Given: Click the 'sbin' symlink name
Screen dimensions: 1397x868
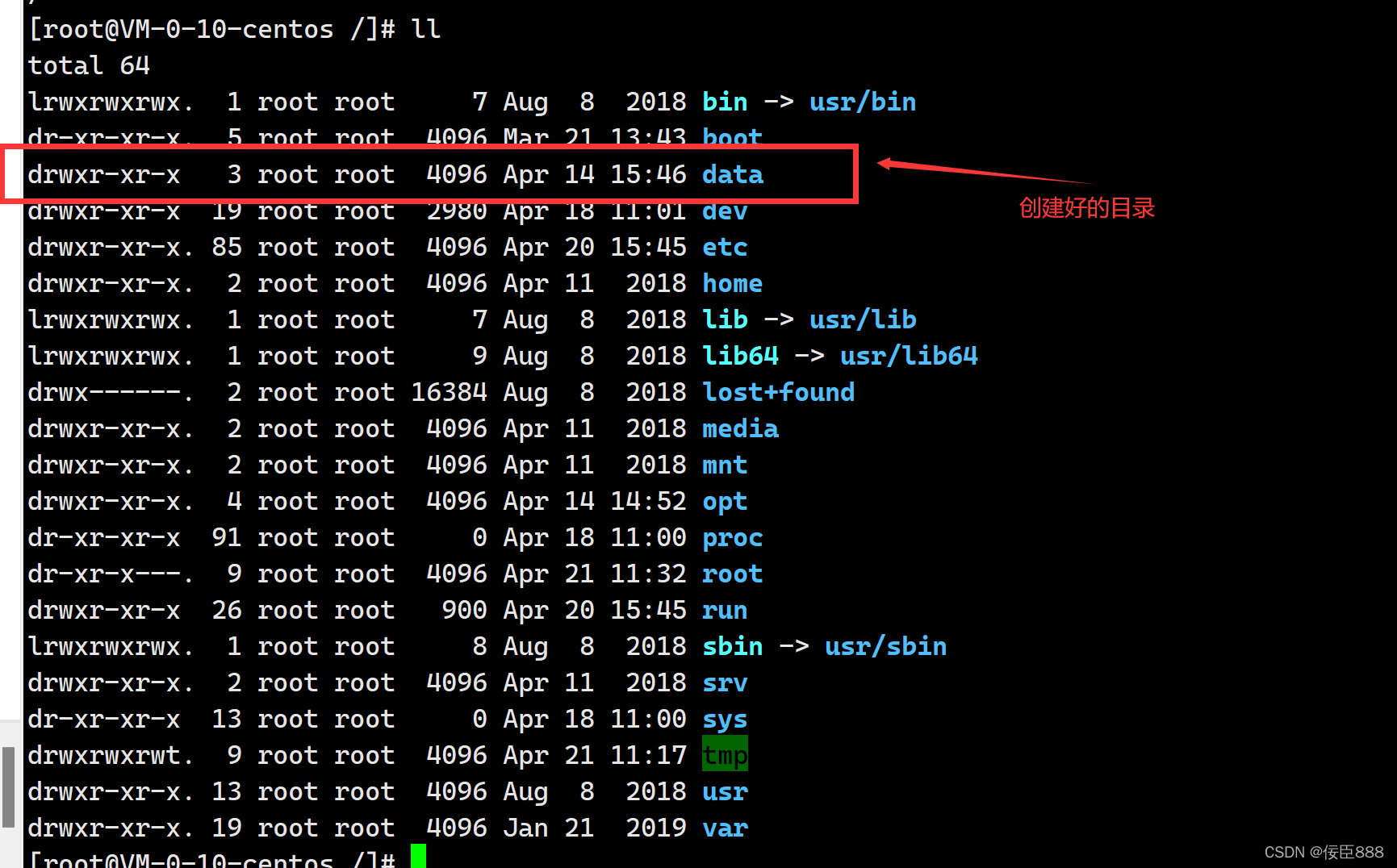Looking at the screenshot, I should [732, 646].
